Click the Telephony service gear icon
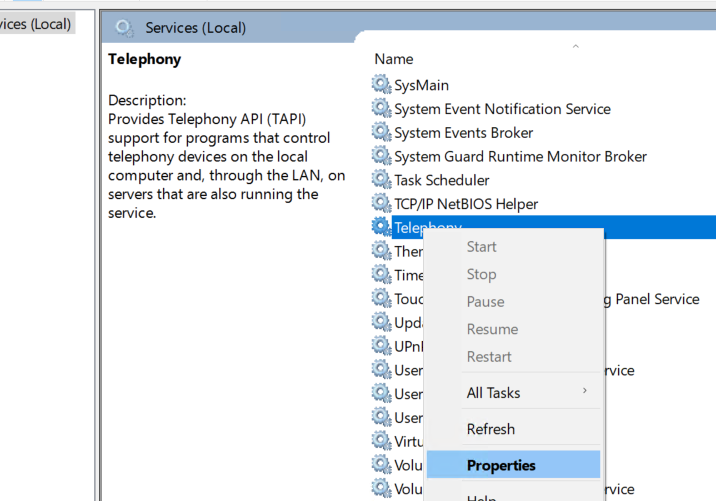716x501 pixels. point(381,228)
